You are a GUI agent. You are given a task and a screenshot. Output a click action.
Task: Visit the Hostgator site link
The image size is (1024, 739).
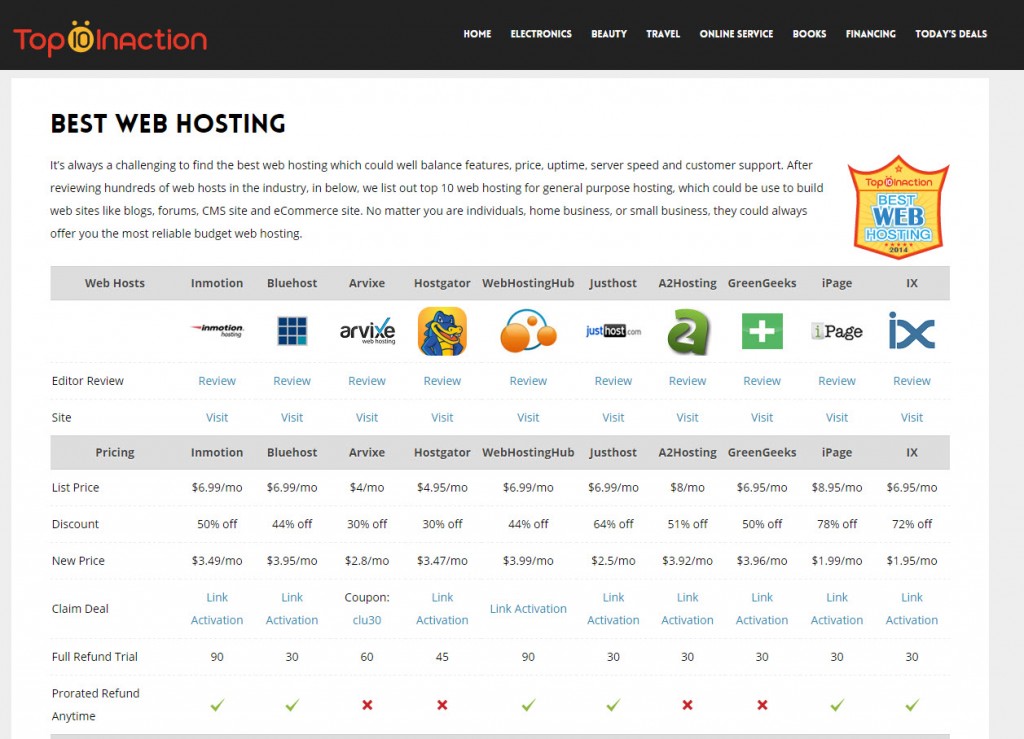point(442,418)
